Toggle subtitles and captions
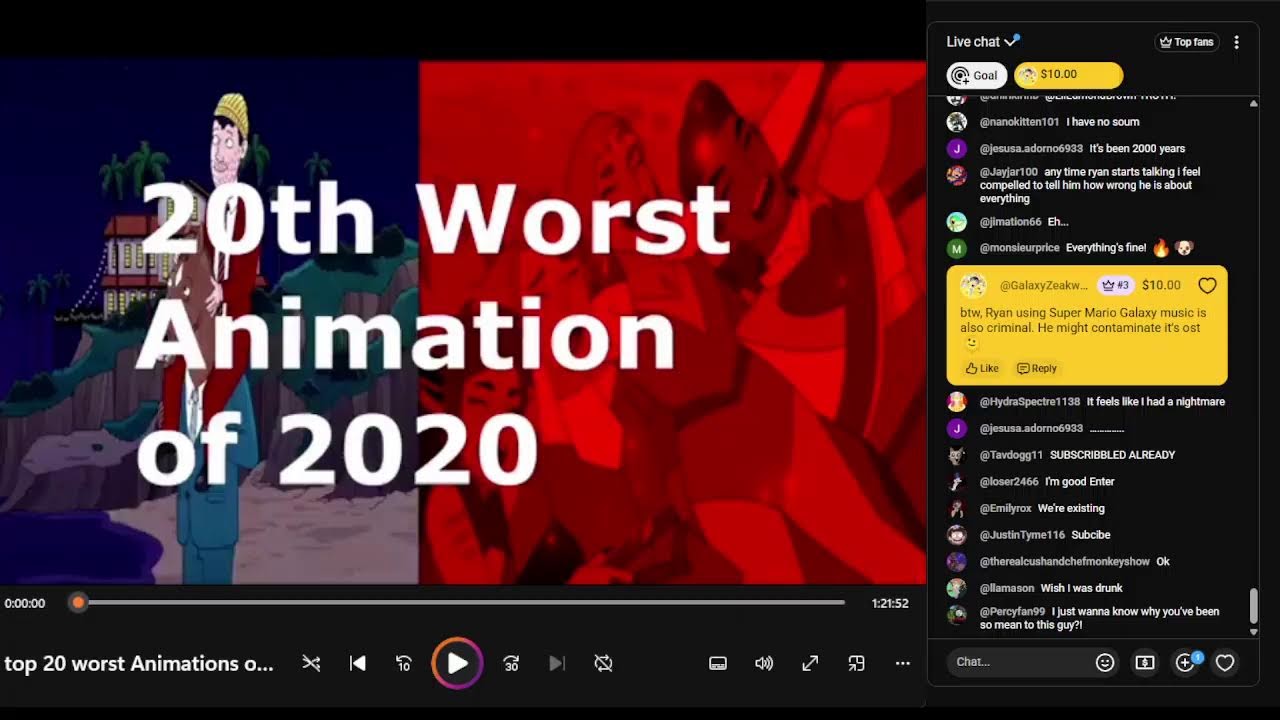This screenshot has width=1280, height=720. coord(718,663)
